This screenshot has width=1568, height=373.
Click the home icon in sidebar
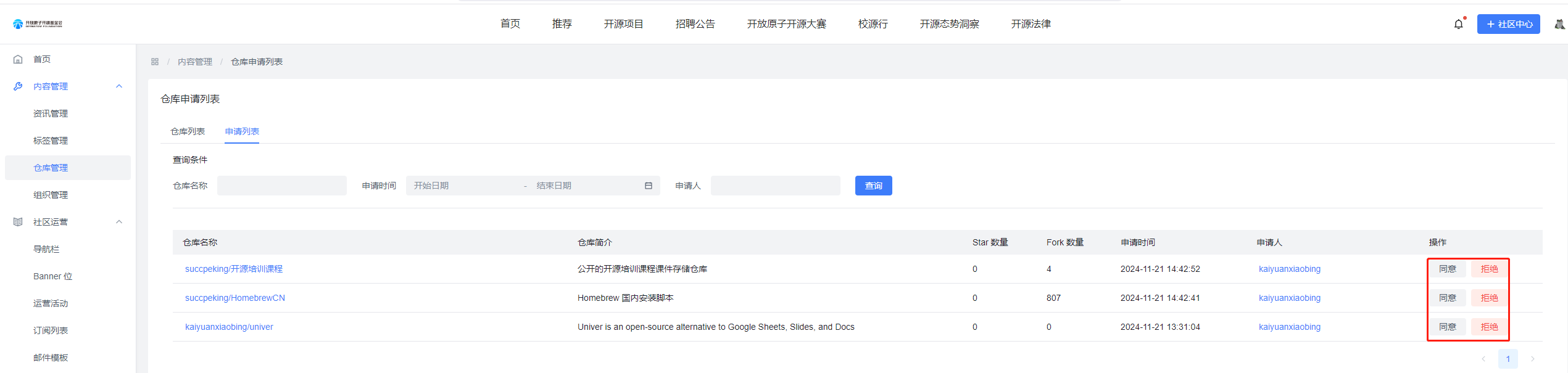pos(18,59)
